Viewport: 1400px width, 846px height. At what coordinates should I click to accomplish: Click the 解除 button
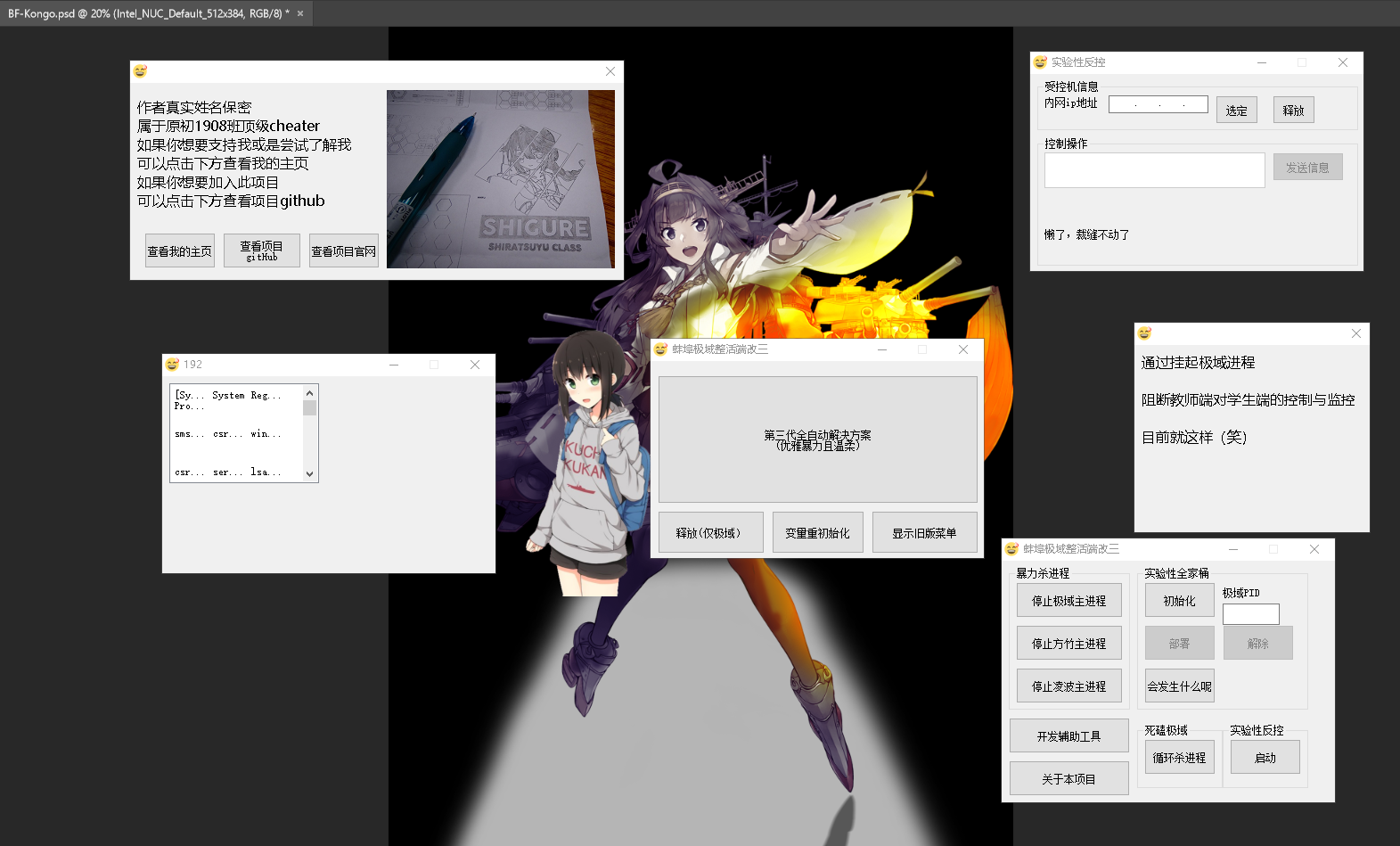pyautogui.click(x=1258, y=644)
